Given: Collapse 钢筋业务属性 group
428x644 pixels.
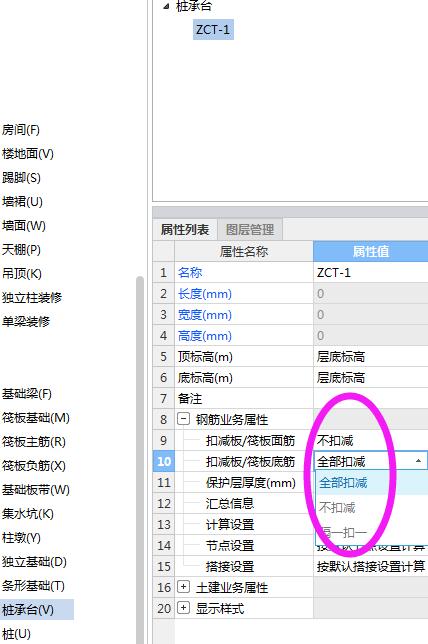Looking at the screenshot, I should (x=184, y=419).
